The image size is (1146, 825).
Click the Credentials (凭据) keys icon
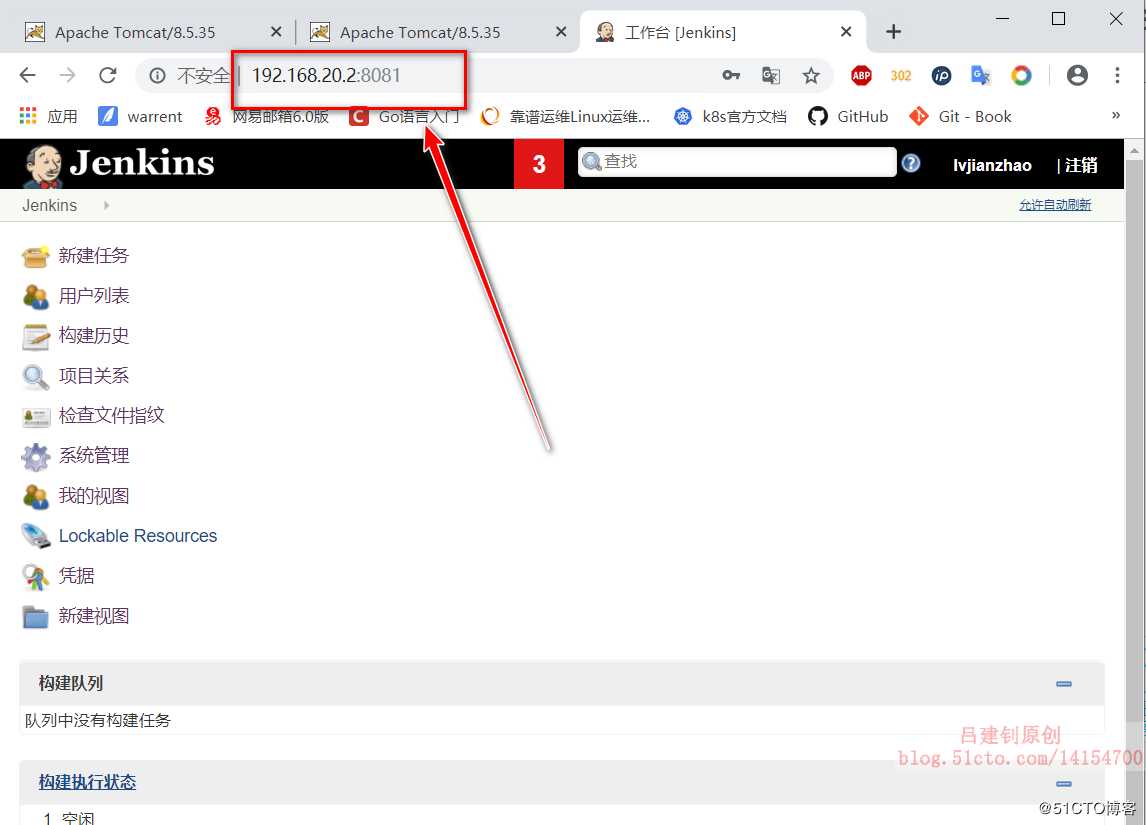(x=35, y=577)
